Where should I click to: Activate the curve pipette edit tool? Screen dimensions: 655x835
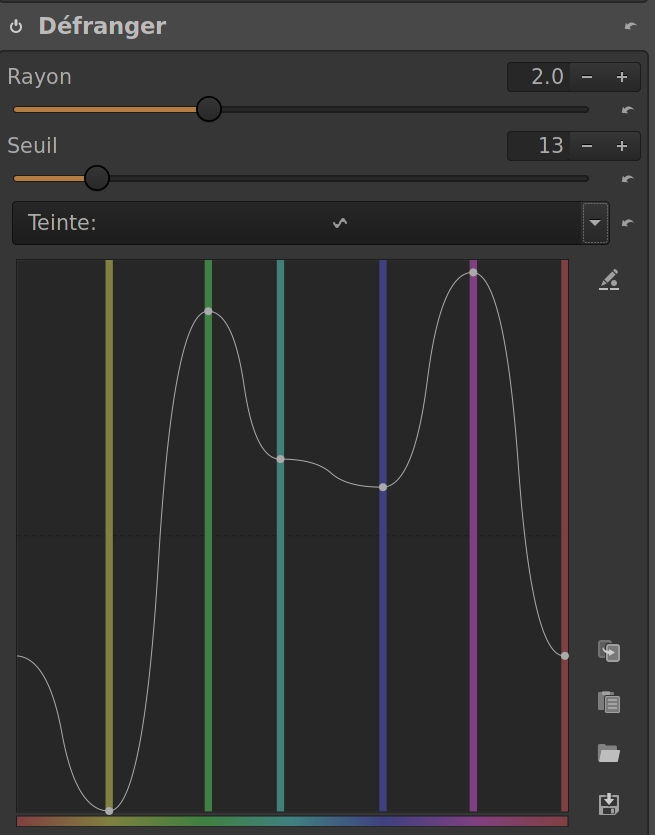coord(609,280)
